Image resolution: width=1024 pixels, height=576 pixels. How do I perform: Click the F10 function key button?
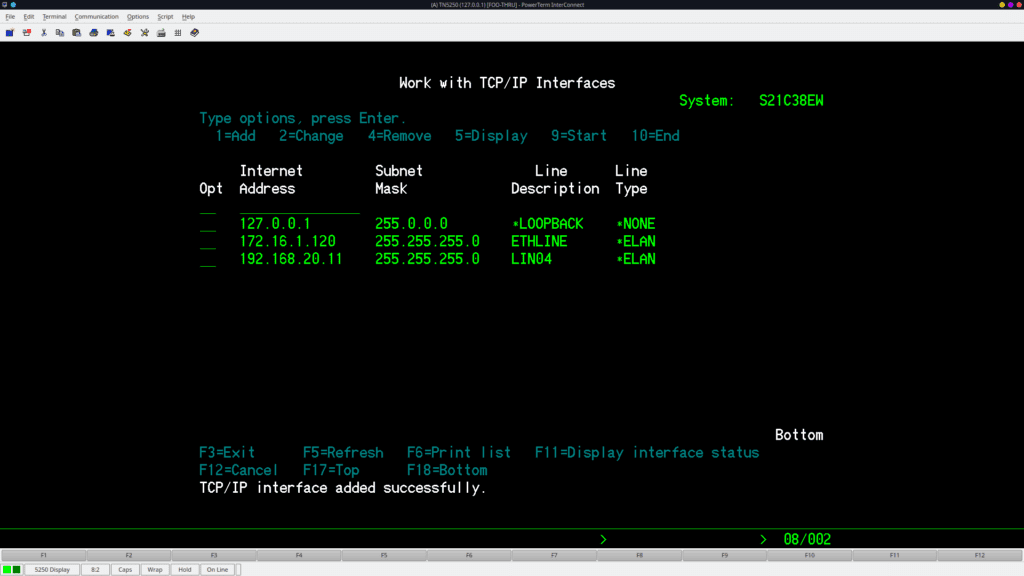[810, 555]
